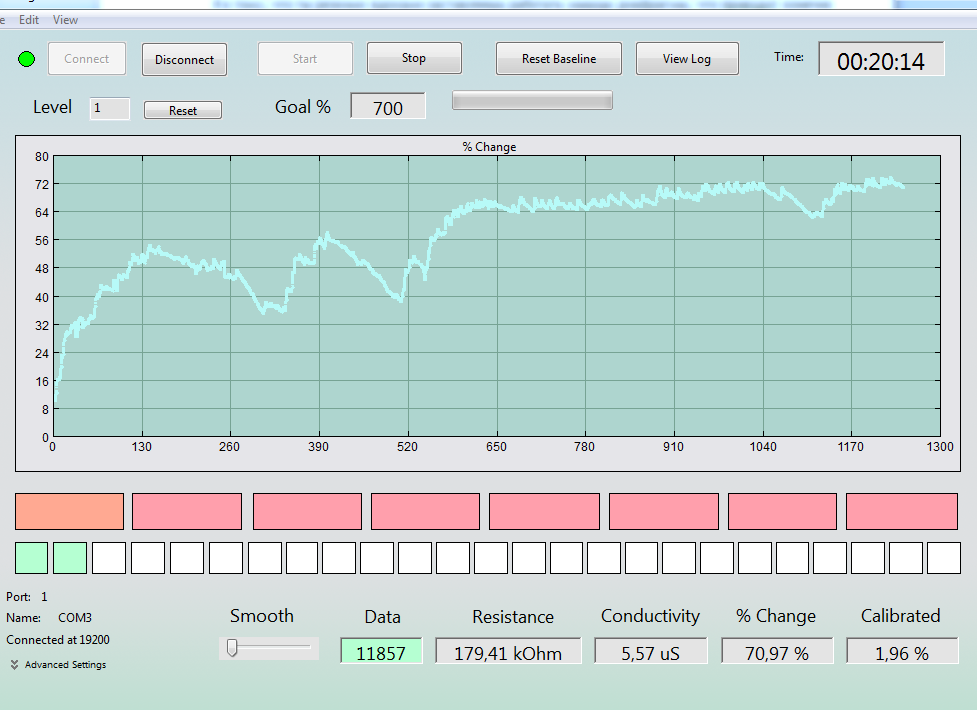
Task: Click the y-axis label 72
Action: [x=42, y=185]
